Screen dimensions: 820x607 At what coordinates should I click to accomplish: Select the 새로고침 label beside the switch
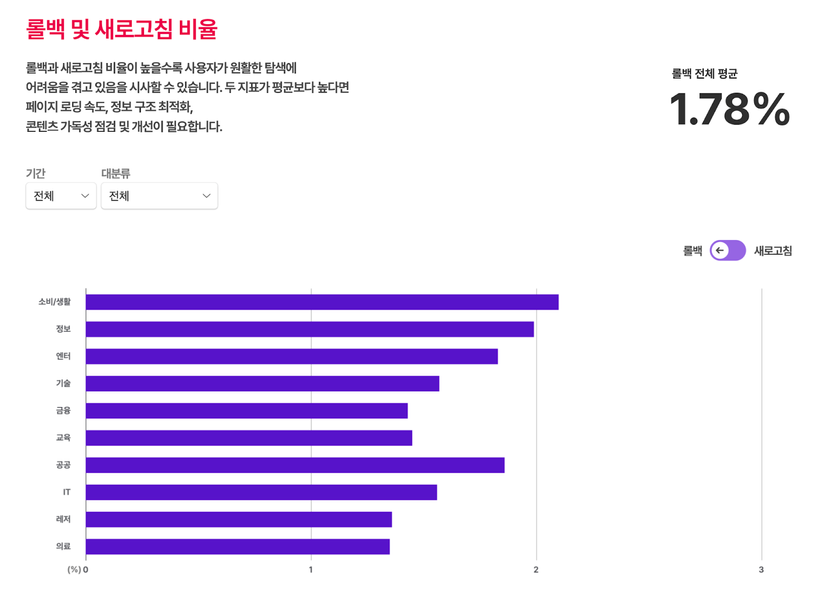tap(772, 251)
